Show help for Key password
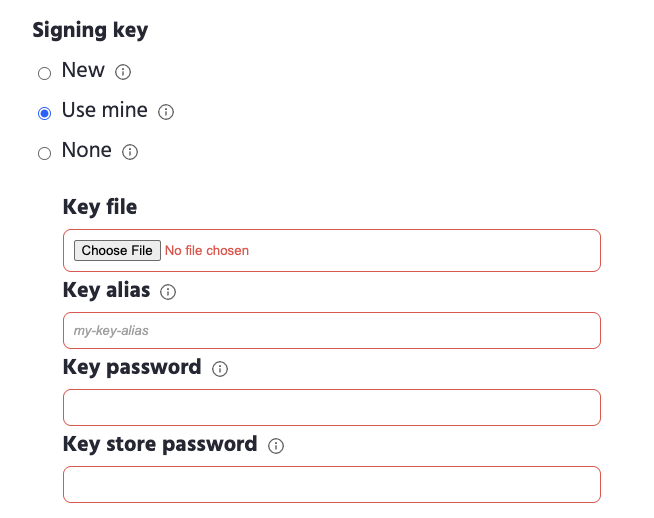 point(220,369)
